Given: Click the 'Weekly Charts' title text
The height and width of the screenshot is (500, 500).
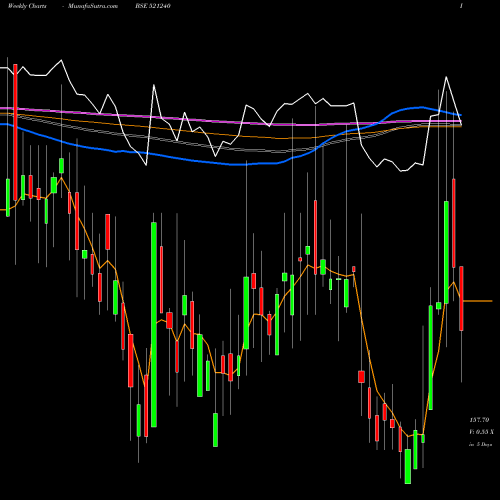Looking at the screenshot, I should pos(27,6).
